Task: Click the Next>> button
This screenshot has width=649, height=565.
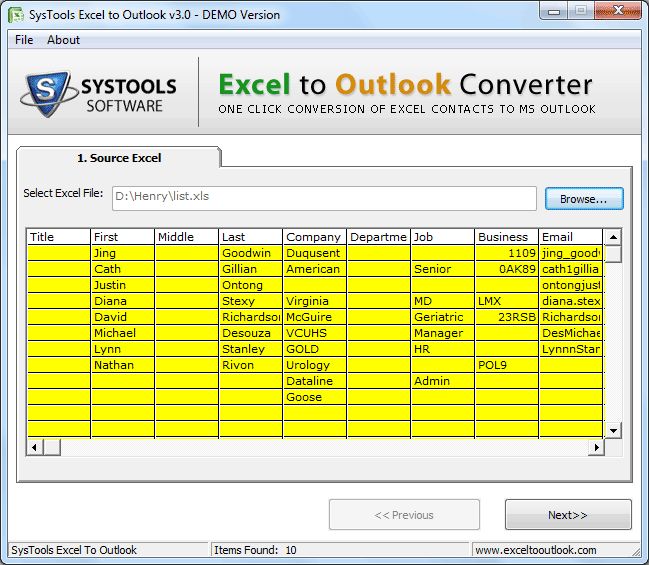Action: [568, 515]
